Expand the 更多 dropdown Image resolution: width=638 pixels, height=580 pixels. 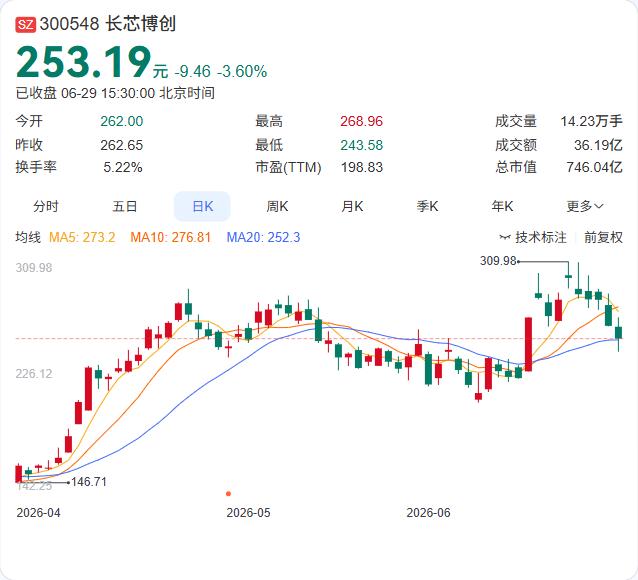click(x=585, y=206)
